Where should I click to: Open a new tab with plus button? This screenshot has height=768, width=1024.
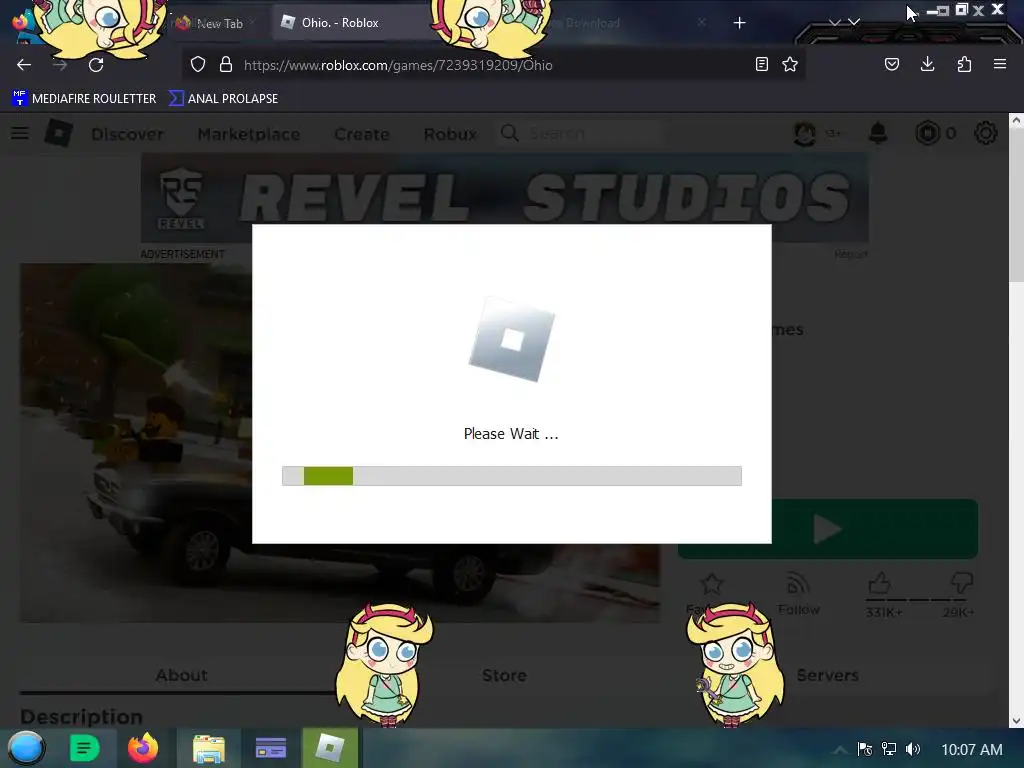739,23
